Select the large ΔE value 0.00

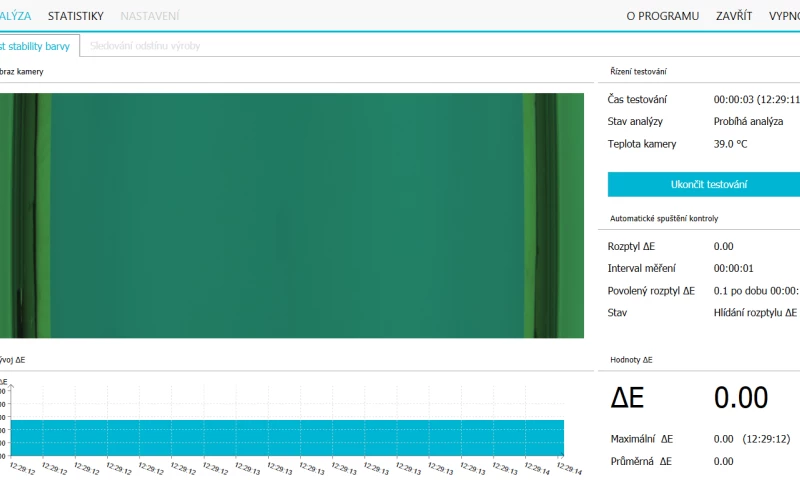tap(740, 397)
